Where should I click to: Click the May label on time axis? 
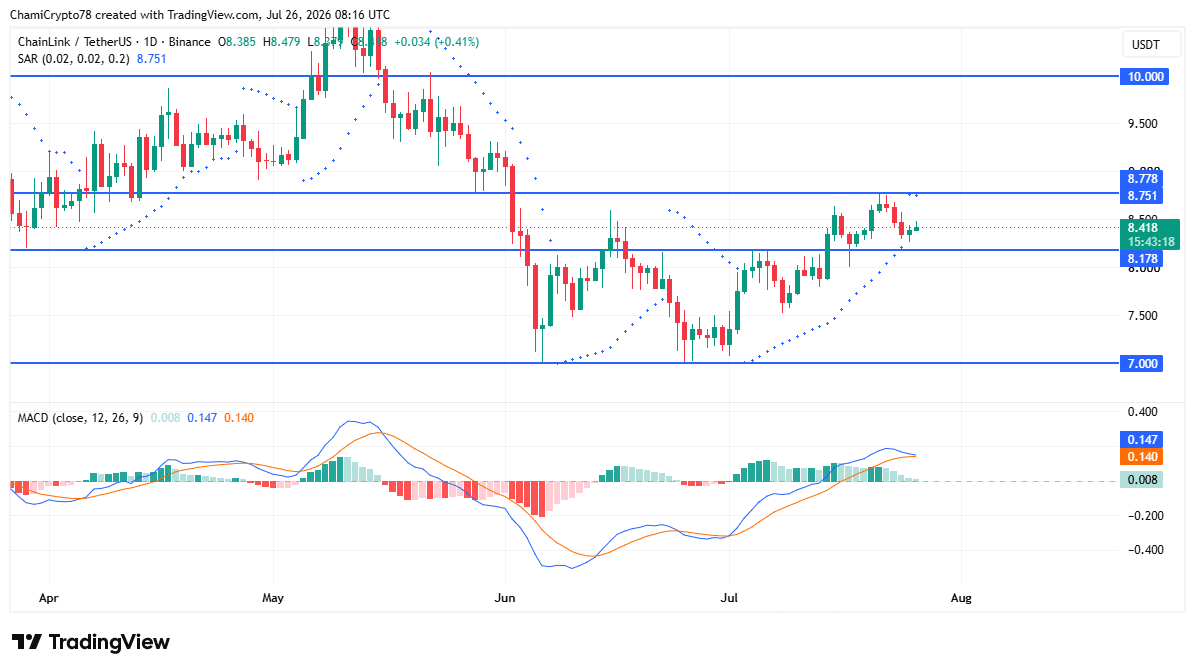click(273, 598)
